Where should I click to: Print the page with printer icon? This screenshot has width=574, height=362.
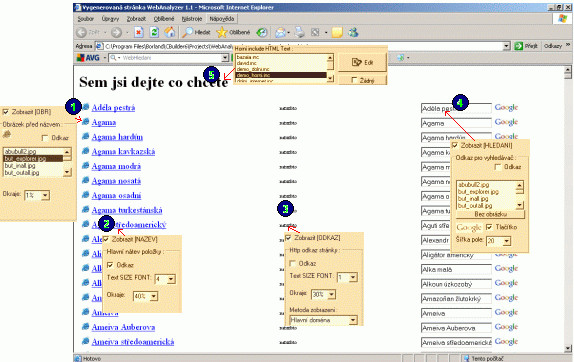coord(300,32)
